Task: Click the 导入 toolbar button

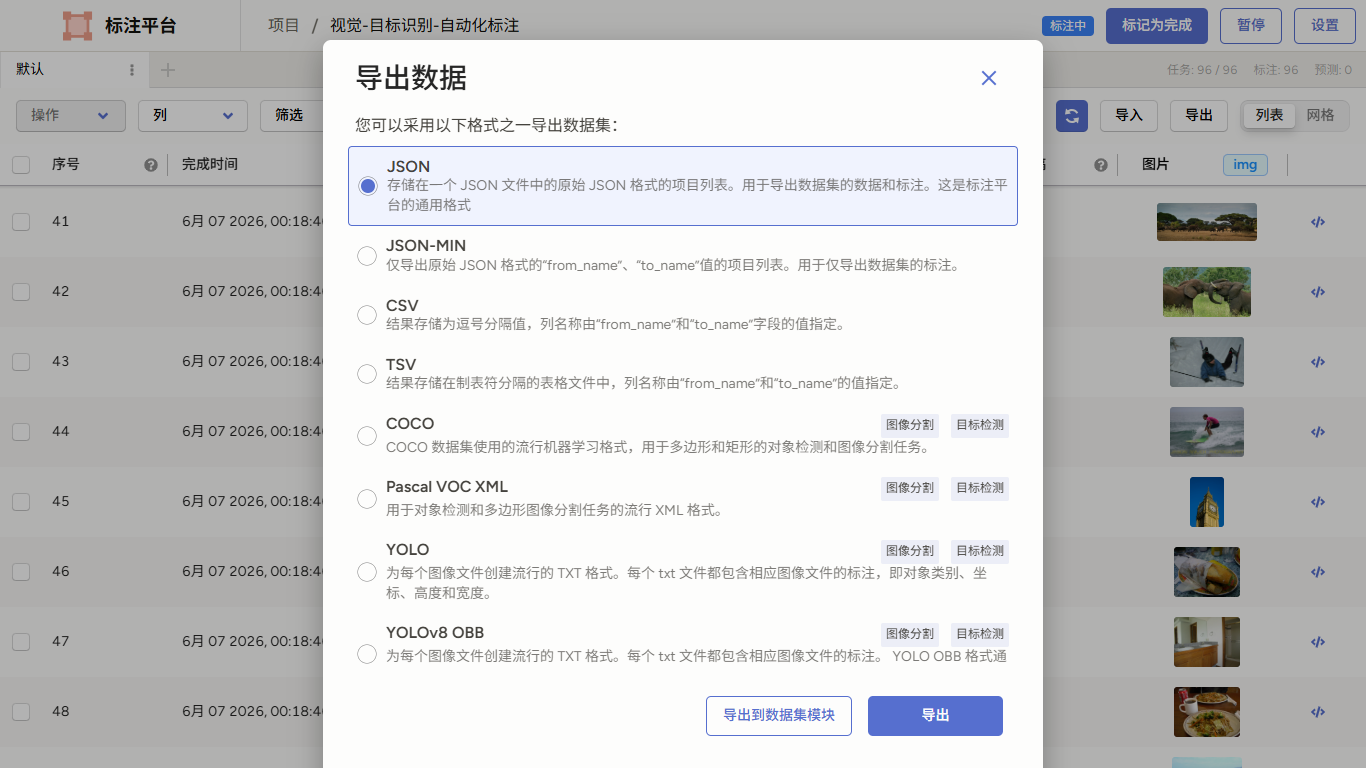Action: [1129, 116]
